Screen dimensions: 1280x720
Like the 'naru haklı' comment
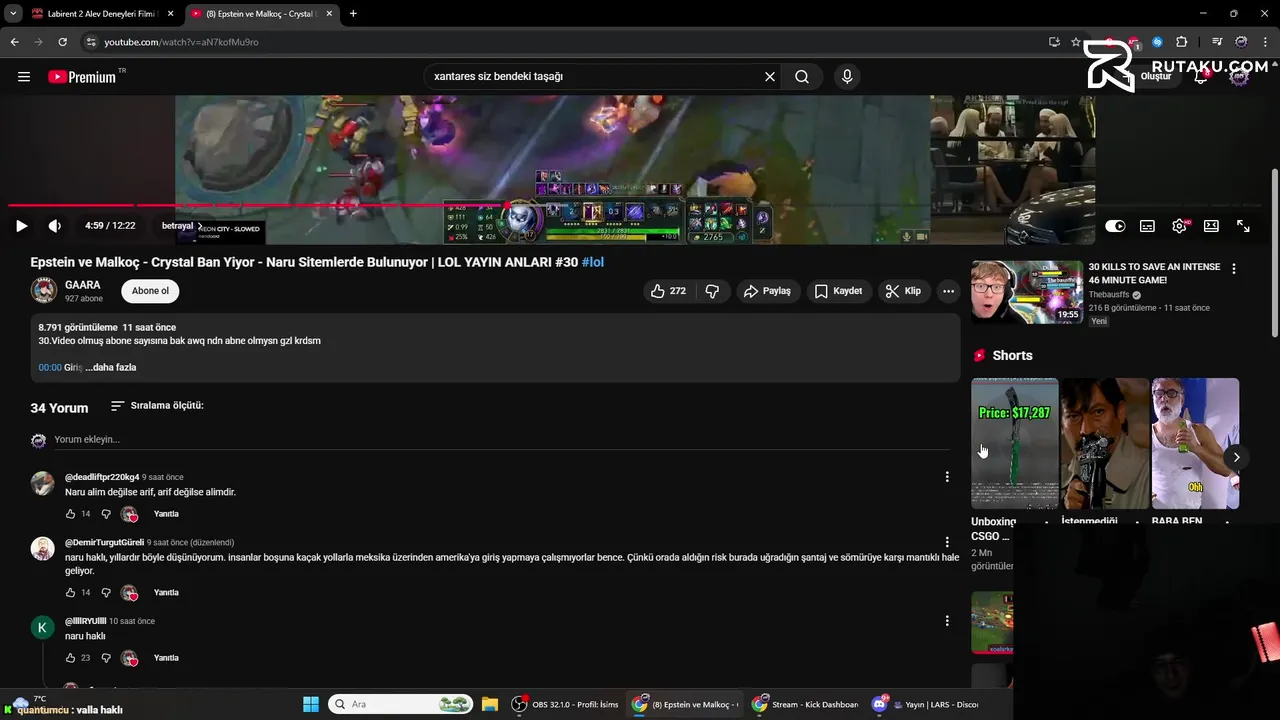point(70,658)
